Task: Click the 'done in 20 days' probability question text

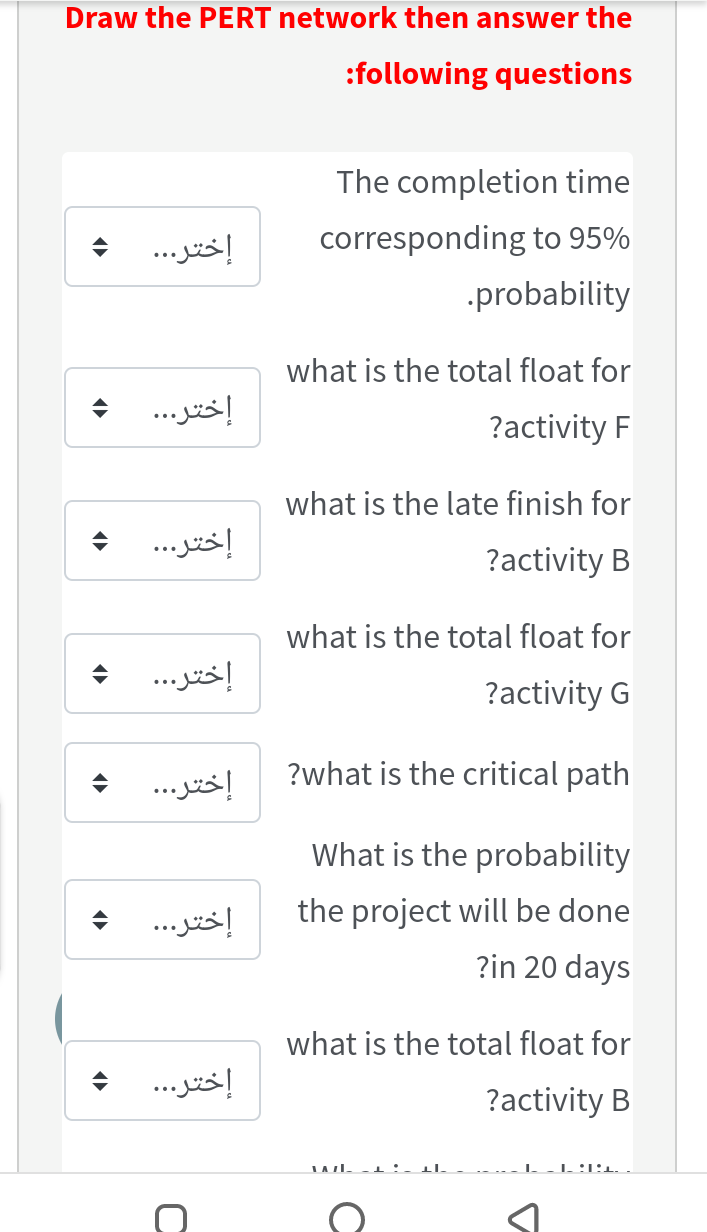Action: (x=466, y=911)
